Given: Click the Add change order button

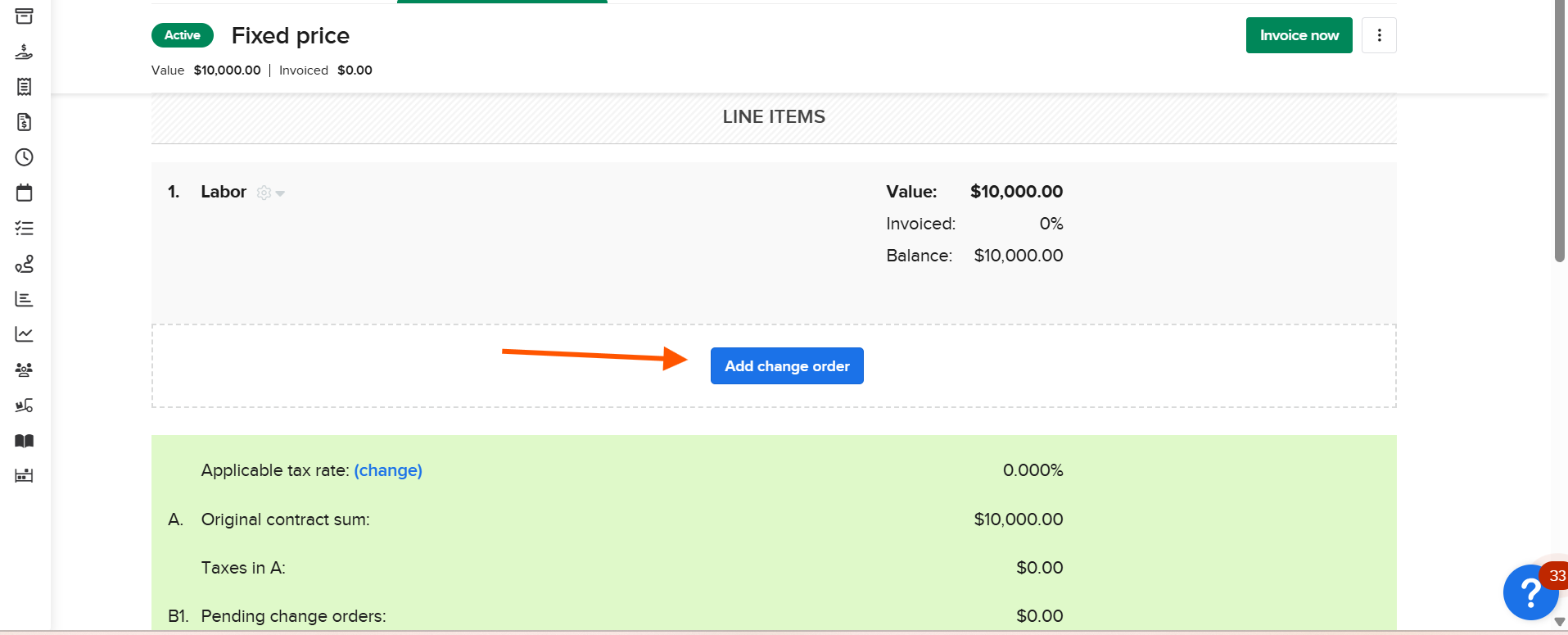Looking at the screenshot, I should point(787,366).
